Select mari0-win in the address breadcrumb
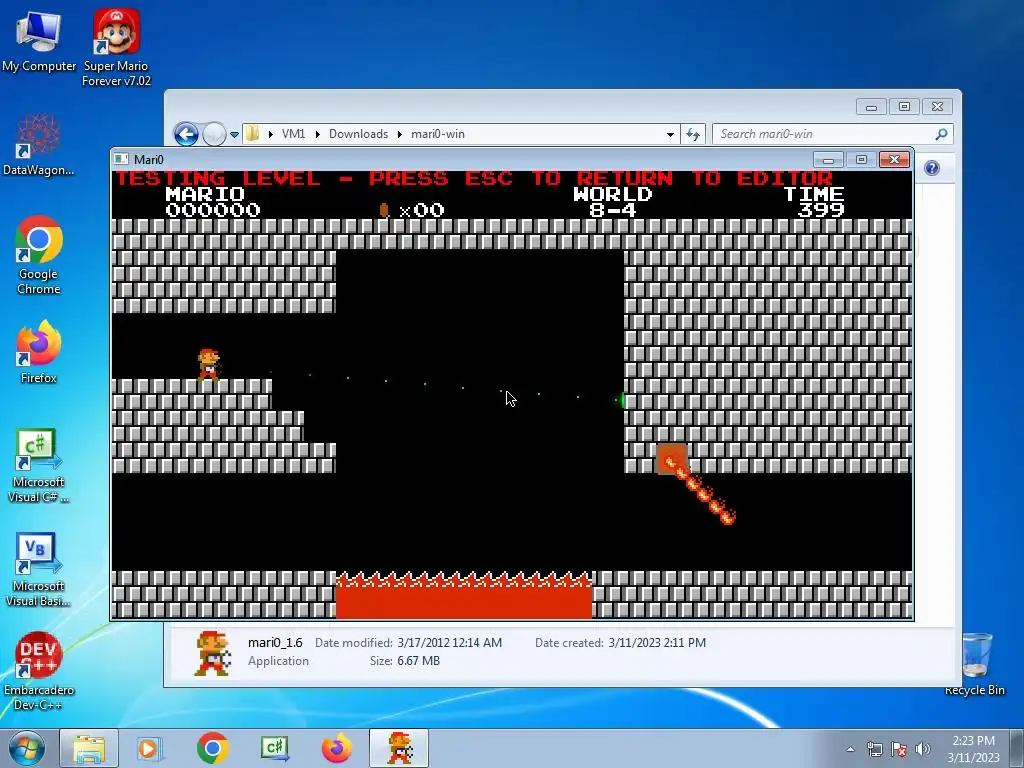The height and width of the screenshot is (768, 1024). [438, 134]
